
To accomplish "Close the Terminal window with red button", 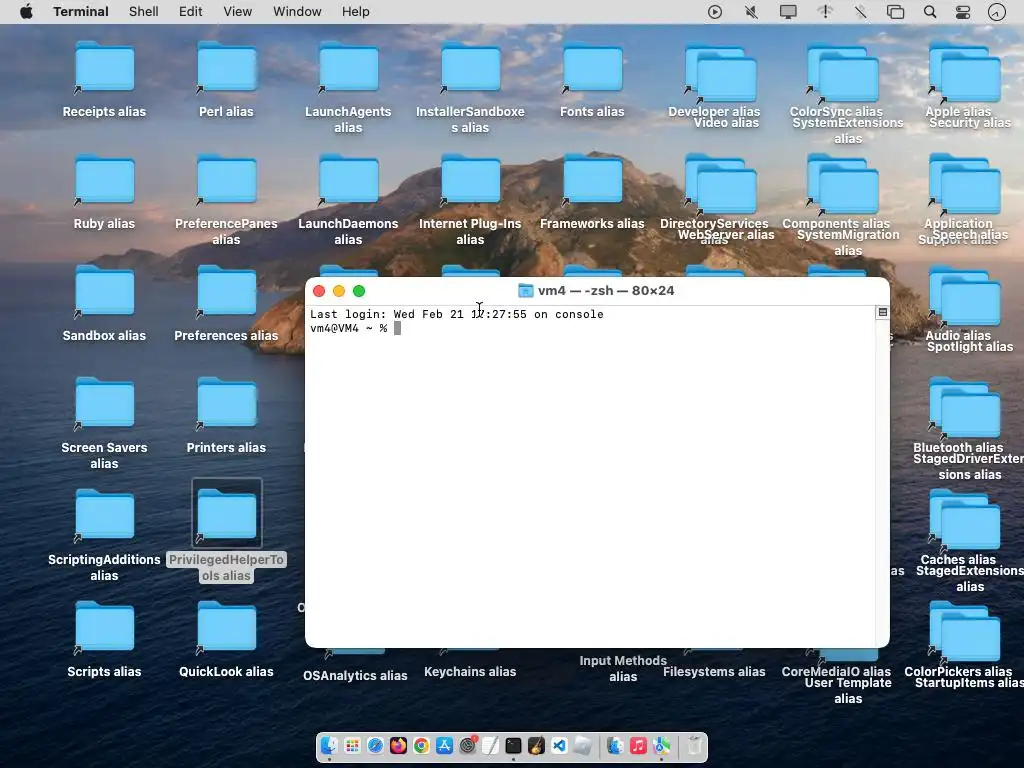I will (x=319, y=291).
